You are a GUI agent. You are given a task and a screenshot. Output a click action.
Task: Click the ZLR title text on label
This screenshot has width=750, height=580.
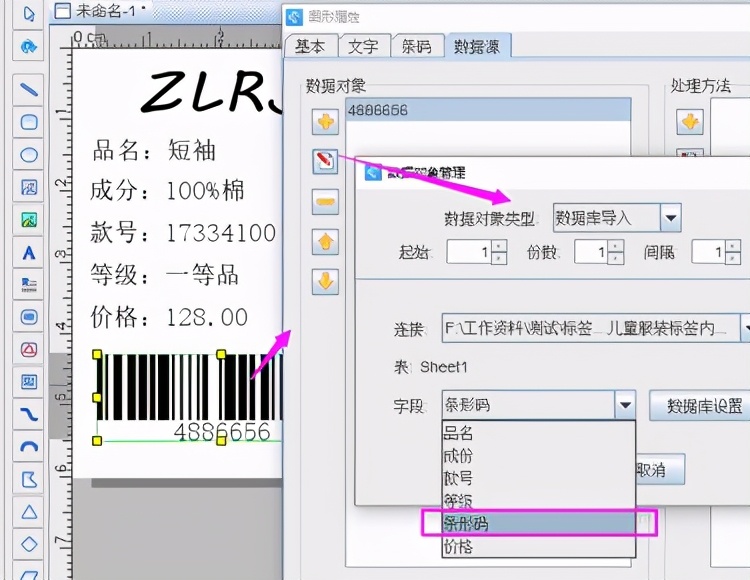[211, 91]
